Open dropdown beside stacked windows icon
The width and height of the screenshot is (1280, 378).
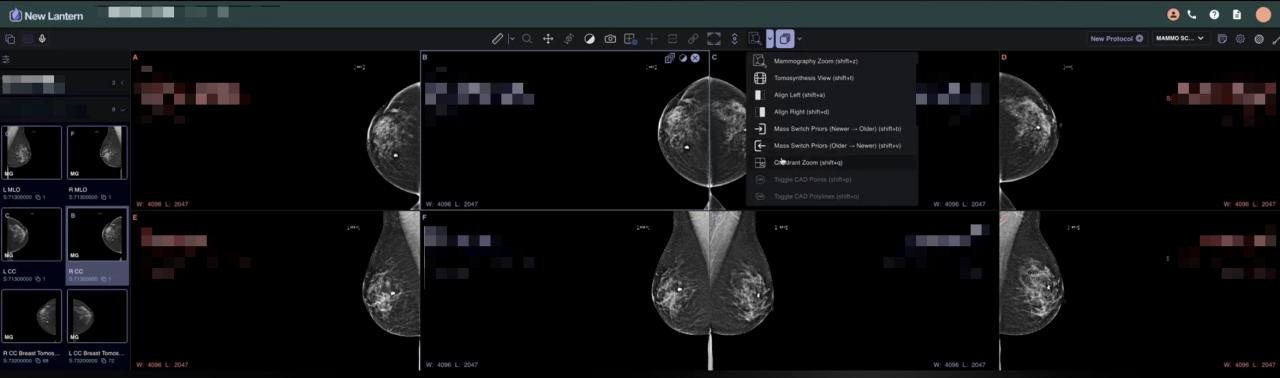(800, 39)
